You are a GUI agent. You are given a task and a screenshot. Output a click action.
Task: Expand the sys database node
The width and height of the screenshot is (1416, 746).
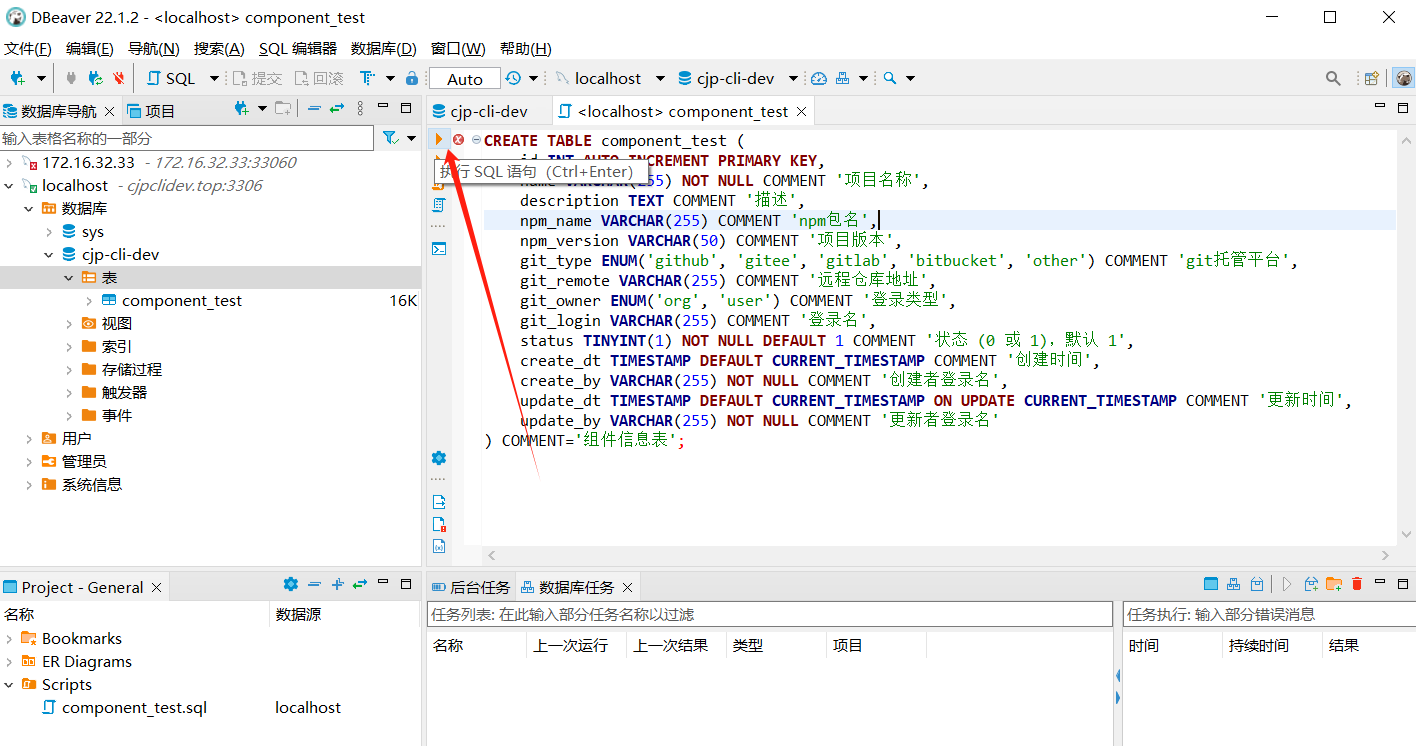point(49,232)
